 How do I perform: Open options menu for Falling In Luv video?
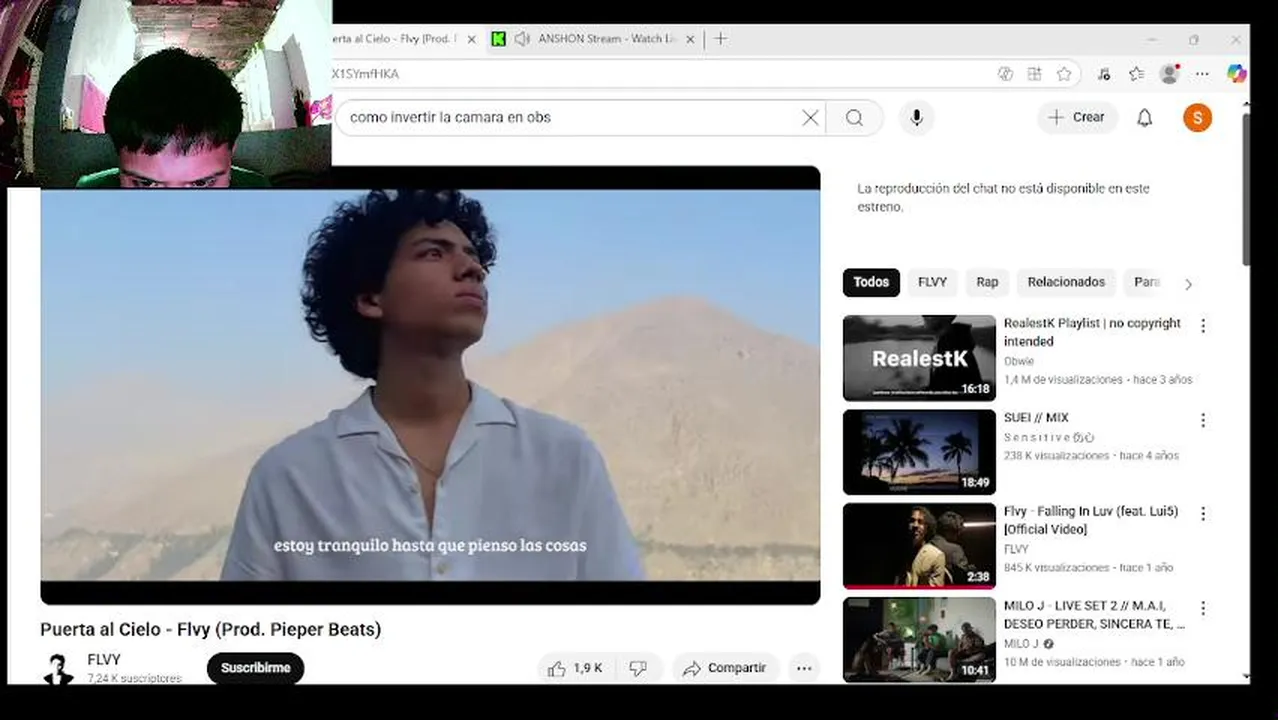click(x=1203, y=513)
